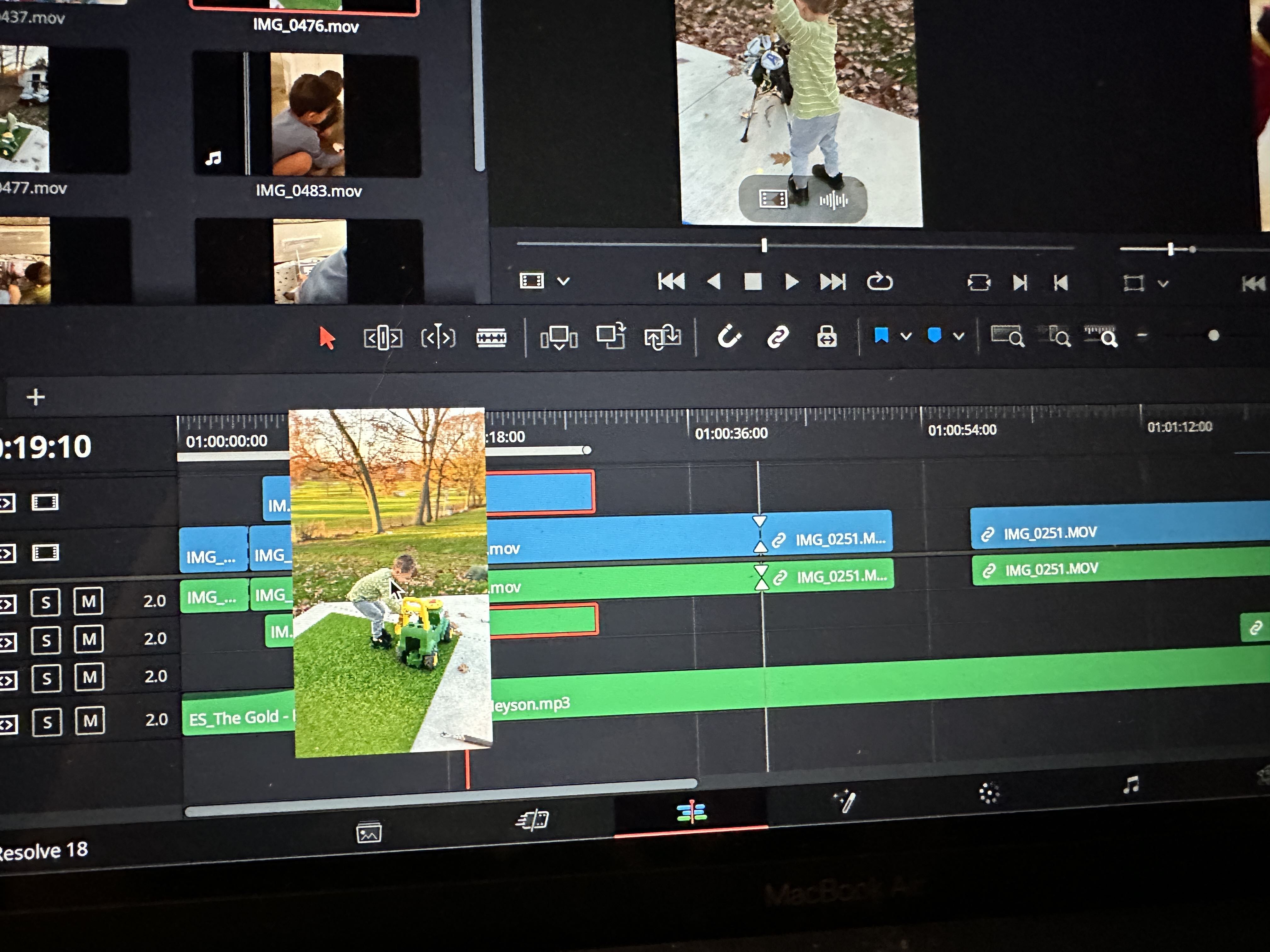Toggle Linked Selection chain icon
The width and height of the screenshot is (1270, 952).
(778, 337)
